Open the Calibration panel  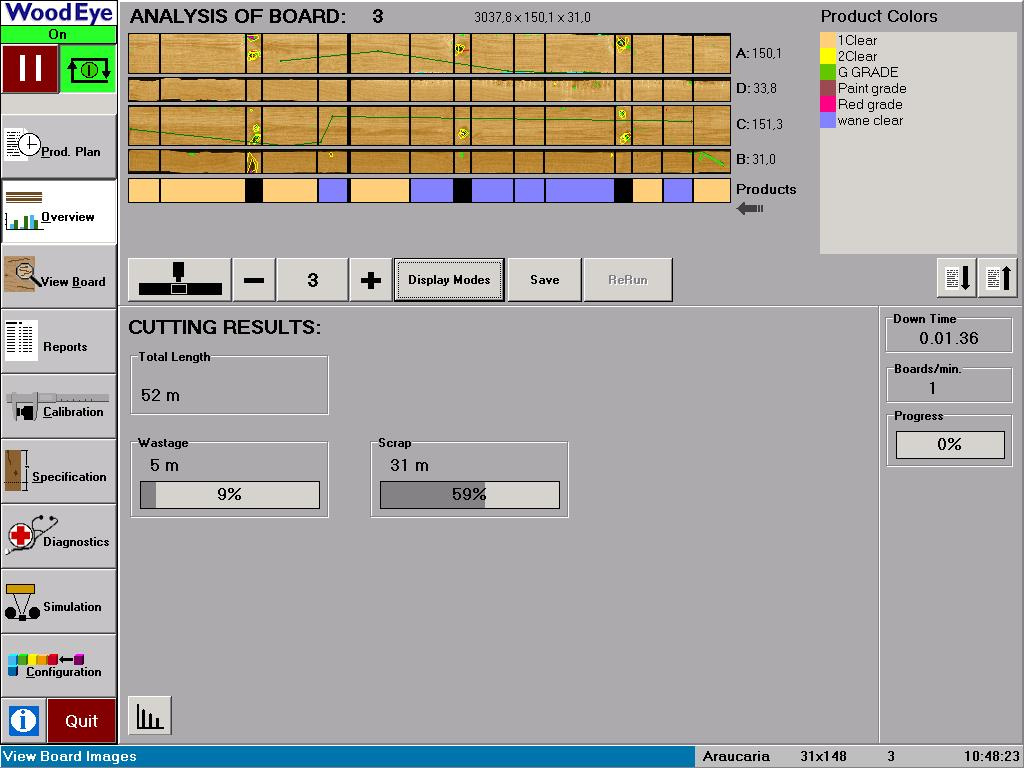pyautogui.click(x=58, y=407)
